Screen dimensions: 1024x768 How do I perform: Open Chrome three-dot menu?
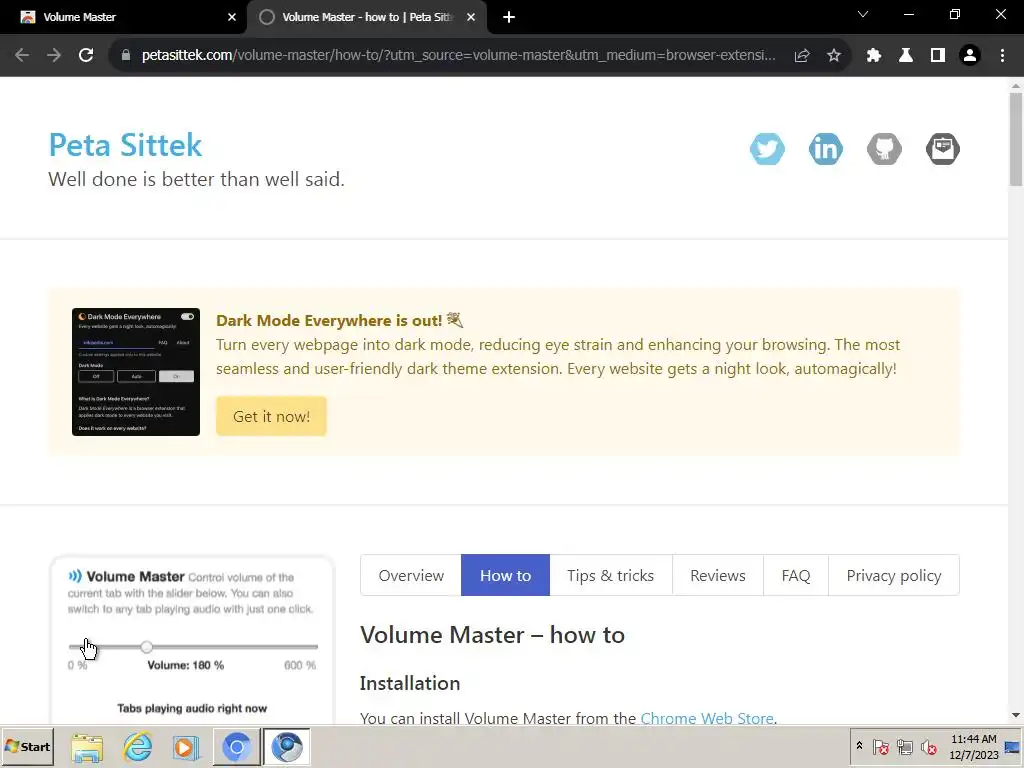pyautogui.click(x=1002, y=56)
